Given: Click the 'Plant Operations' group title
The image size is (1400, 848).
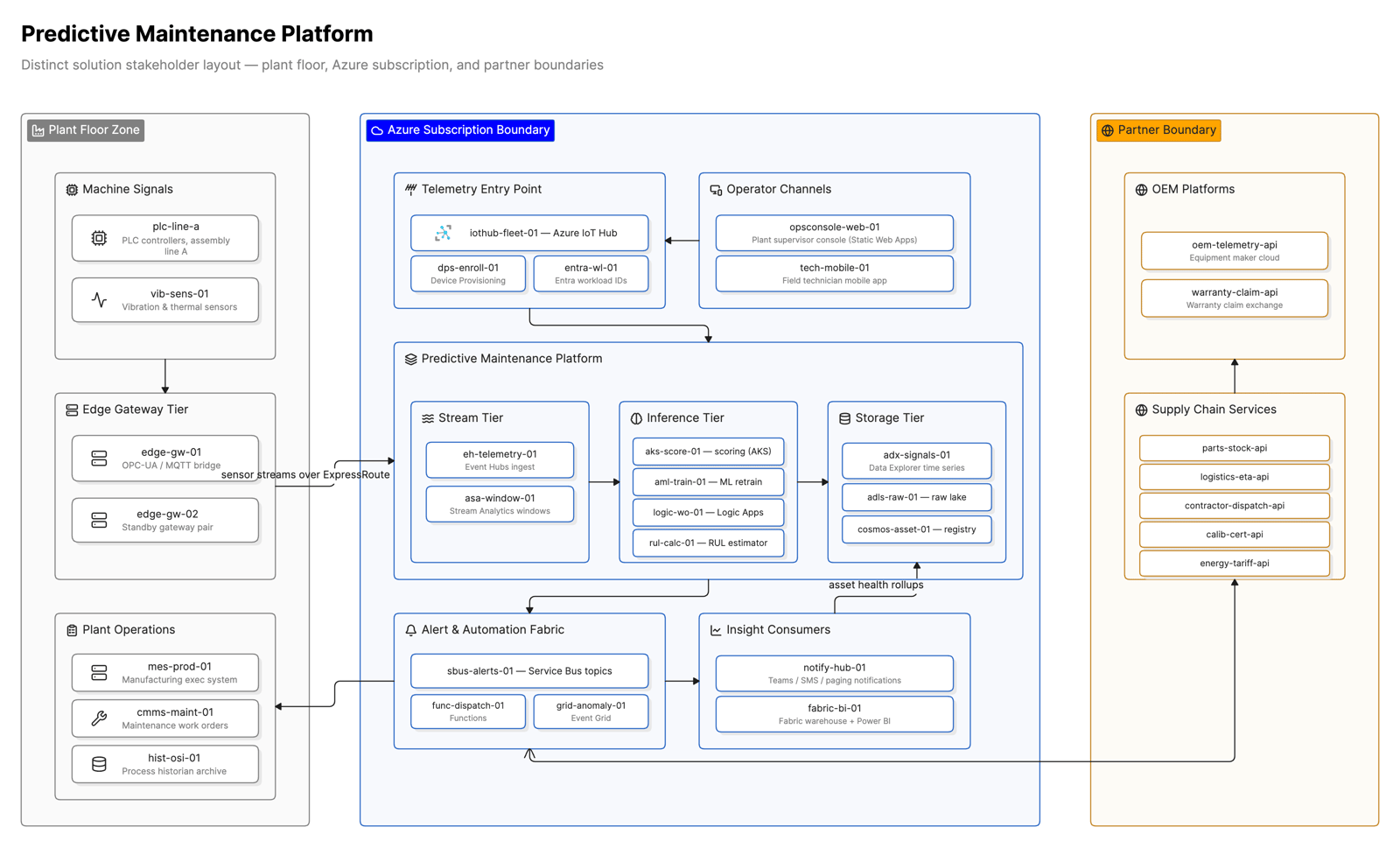Looking at the screenshot, I should pyautogui.click(x=129, y=630).
